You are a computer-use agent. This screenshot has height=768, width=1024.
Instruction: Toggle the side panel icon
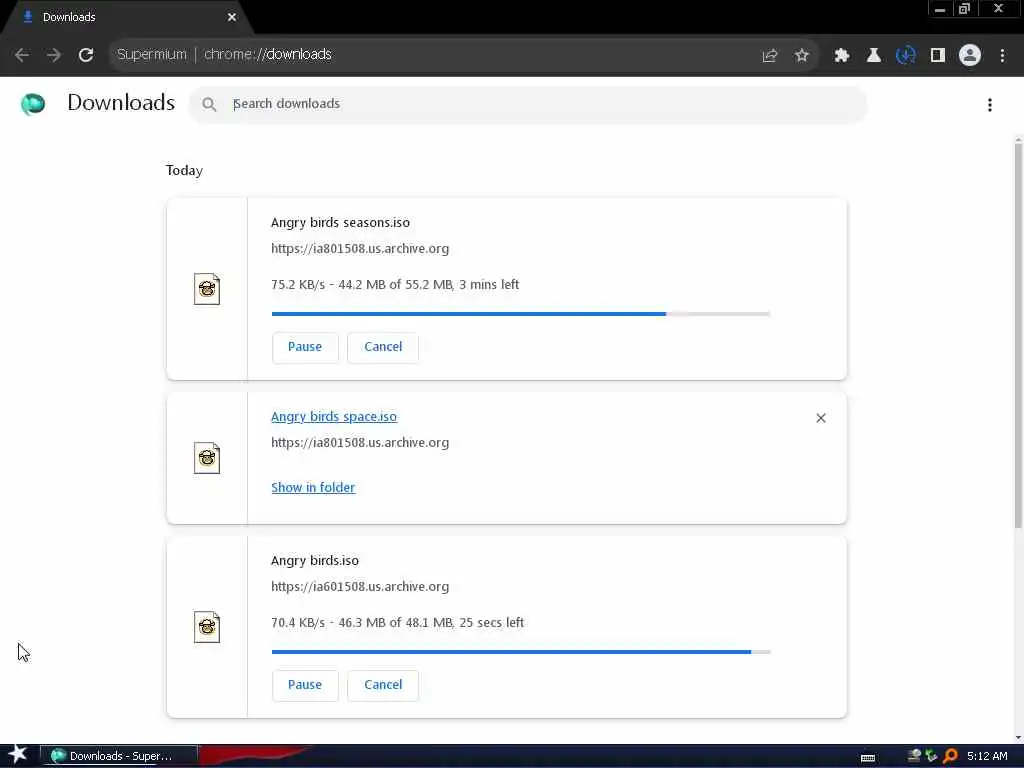tap(938, 56)
